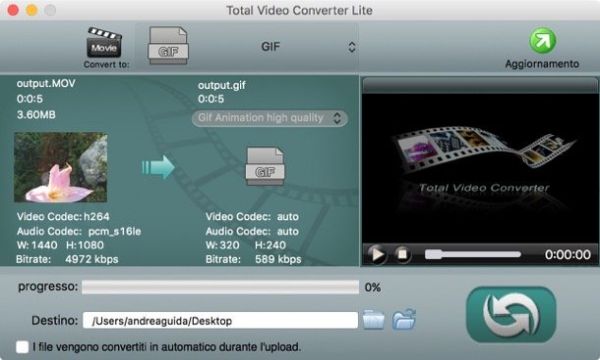This screenshot has width=600, height=360.
Task: Stop playback with the stop button
Action: tap(402, 254)
